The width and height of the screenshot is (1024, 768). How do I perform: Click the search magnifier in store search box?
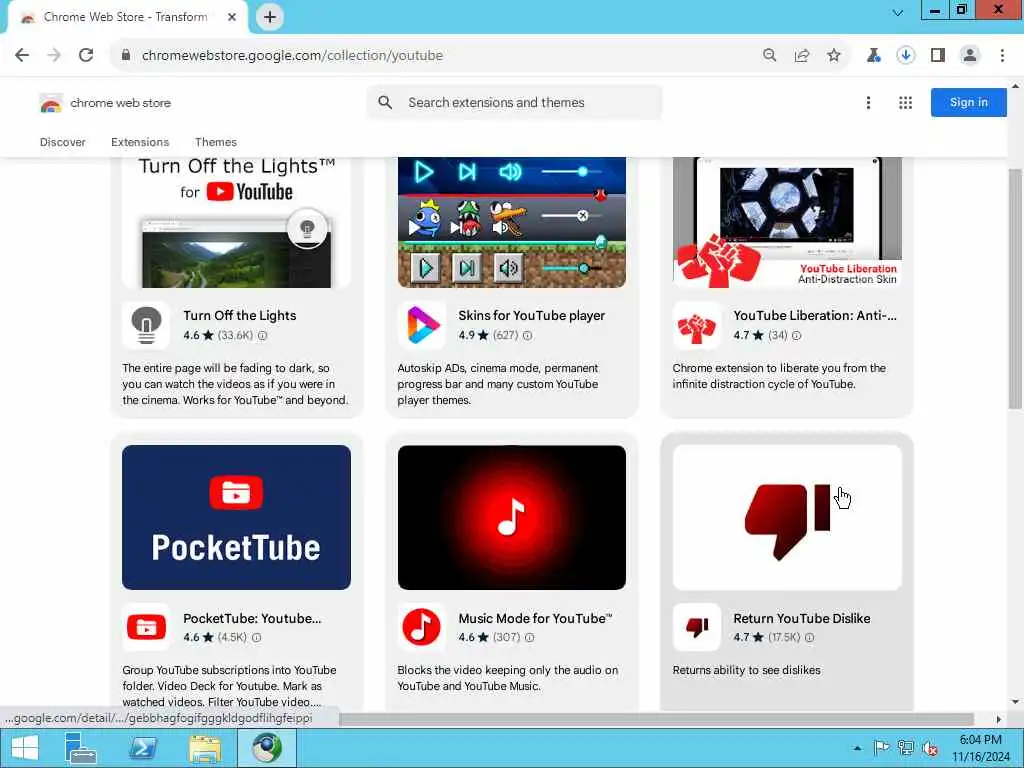[x=385, y=103]
